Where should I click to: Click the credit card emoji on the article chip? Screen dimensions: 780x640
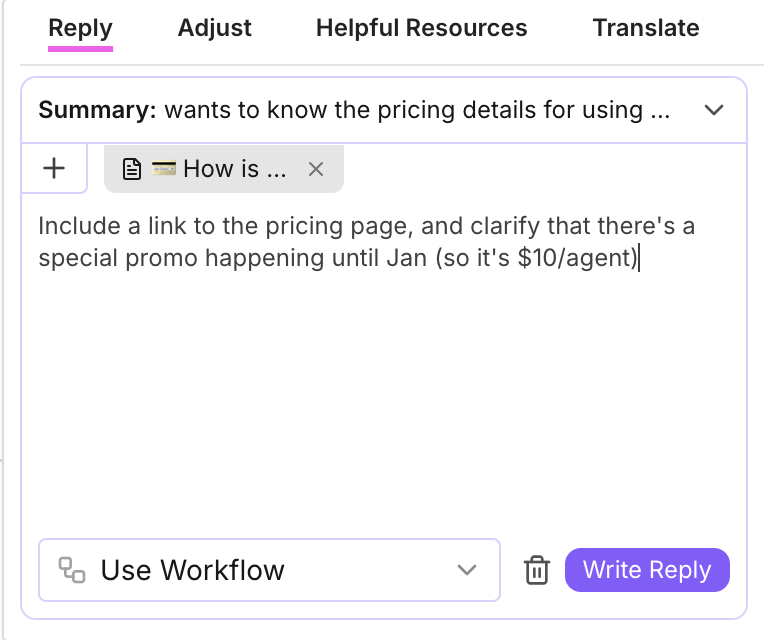[163, 169]
